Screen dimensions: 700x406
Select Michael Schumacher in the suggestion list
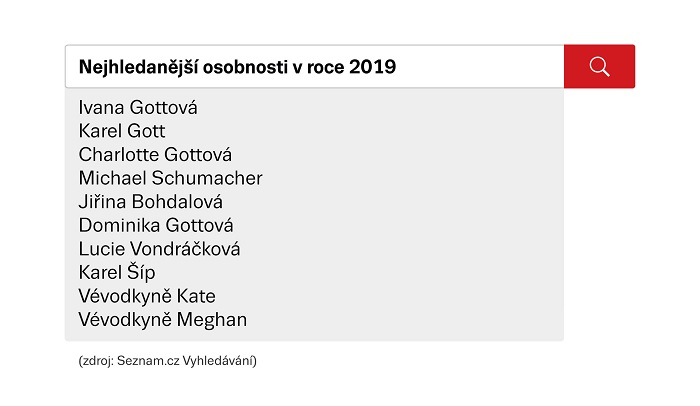[x=170, y=178]
